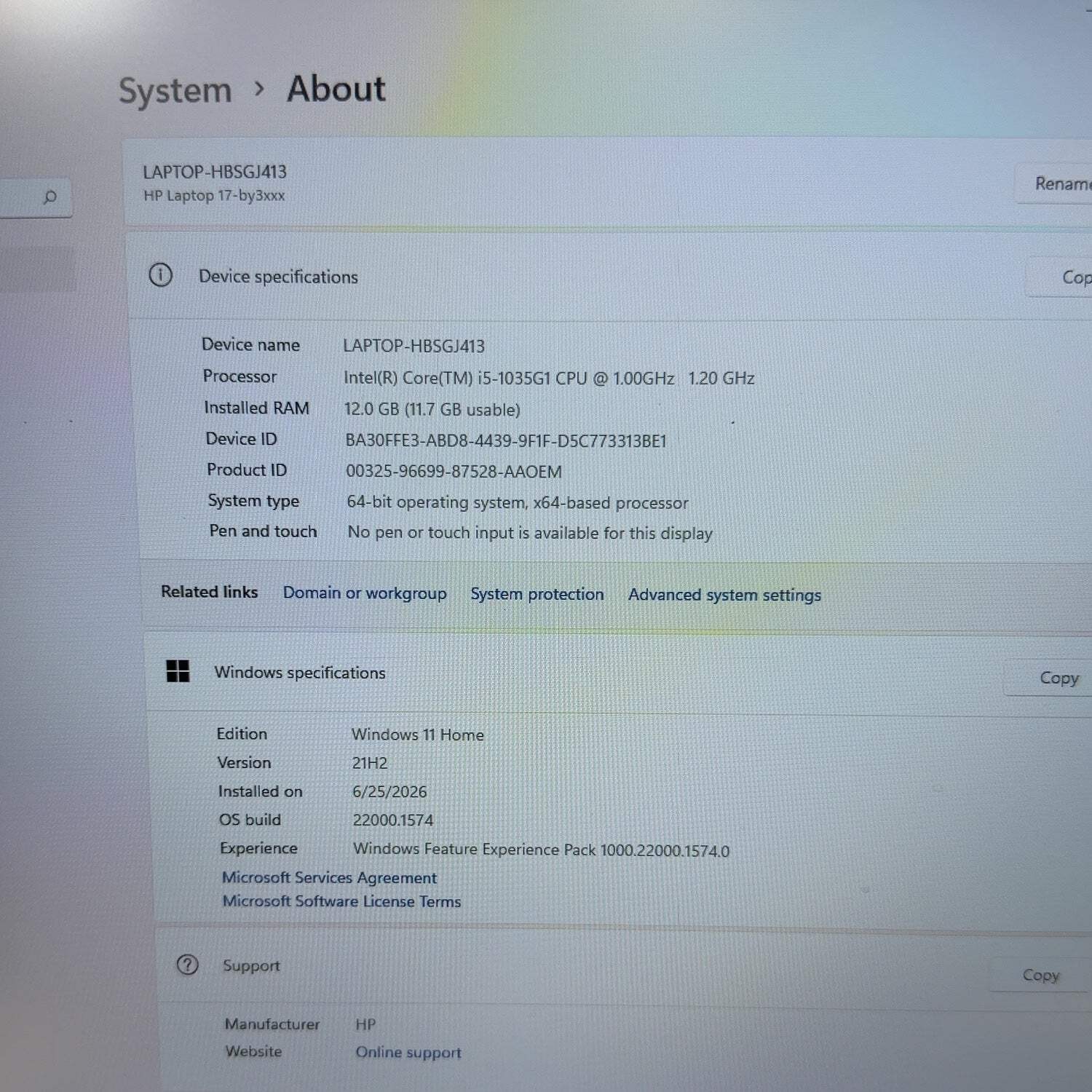Select the 12.0 GB installed RAM value

(432, 409)
